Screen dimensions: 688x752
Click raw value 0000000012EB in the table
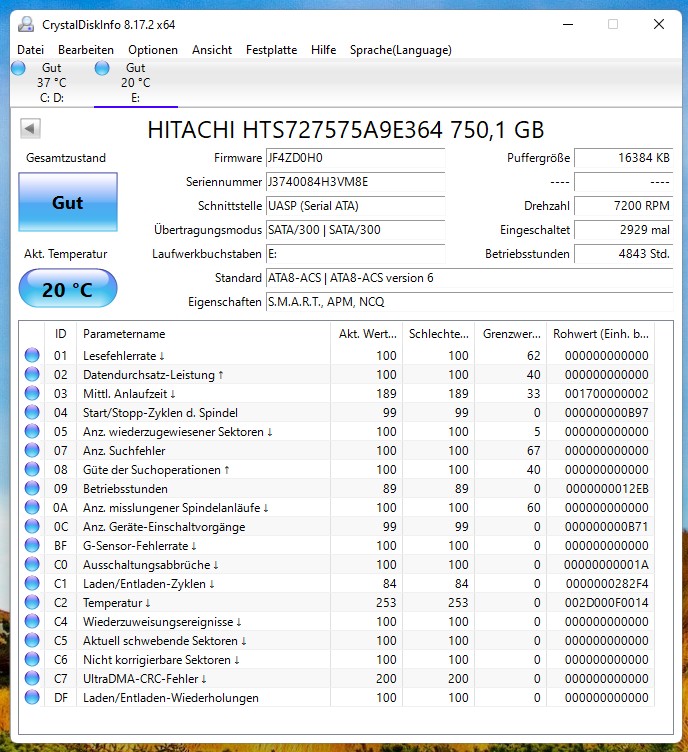pyautogui.click(x=607, y=489)
